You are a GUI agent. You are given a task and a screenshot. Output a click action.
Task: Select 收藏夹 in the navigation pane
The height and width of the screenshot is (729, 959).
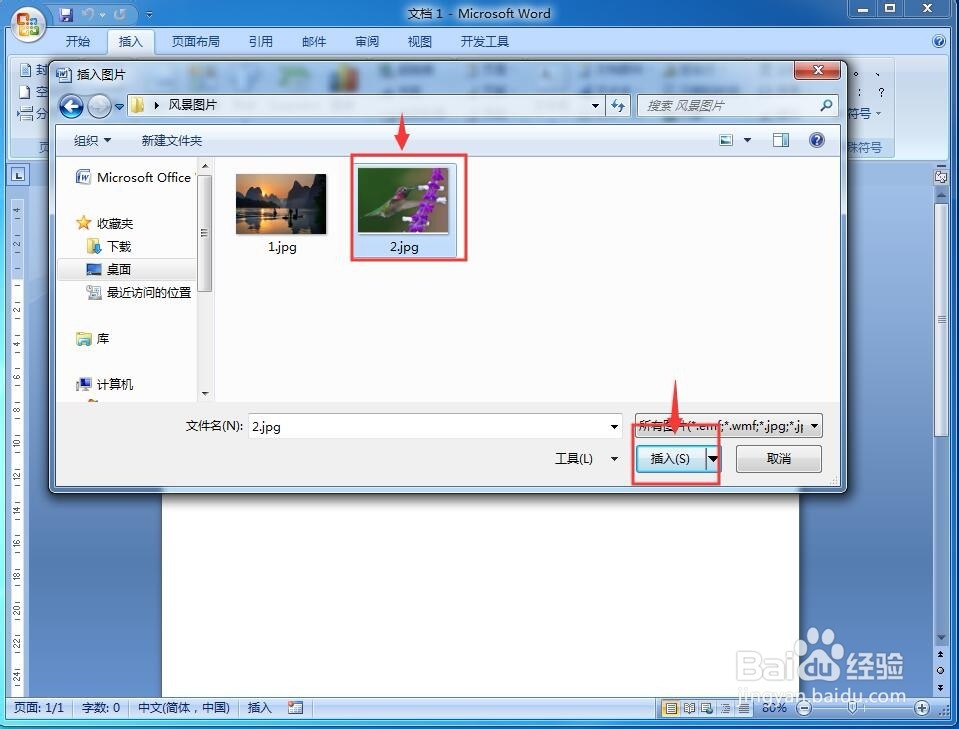[x=105, y=223]
